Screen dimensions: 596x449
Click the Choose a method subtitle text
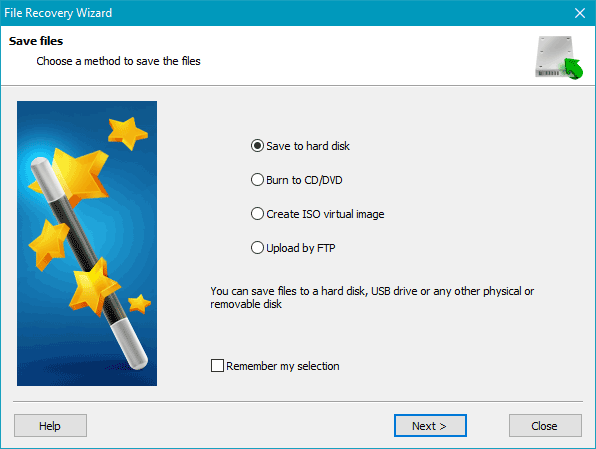tap(118, 61)
